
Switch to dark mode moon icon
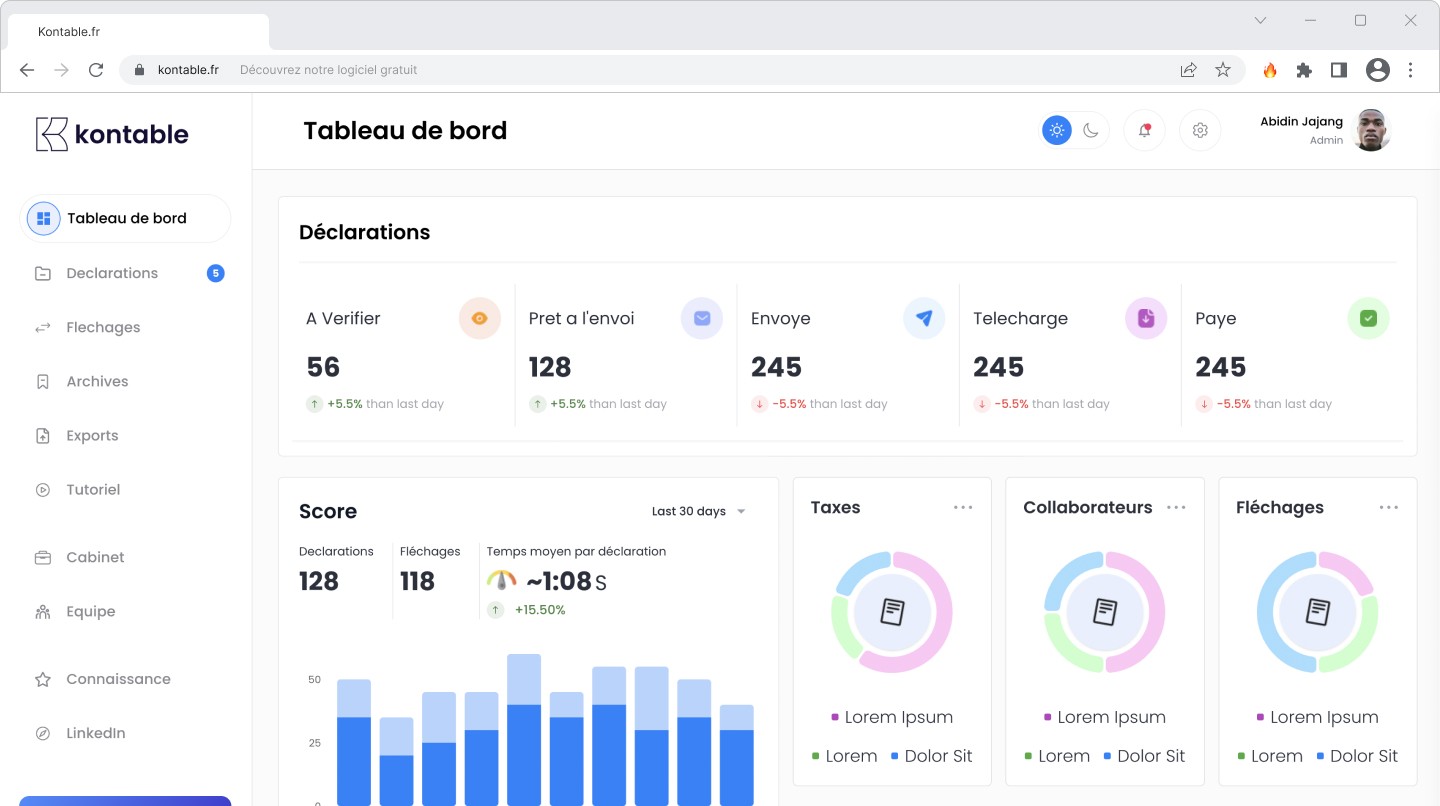1091,130
